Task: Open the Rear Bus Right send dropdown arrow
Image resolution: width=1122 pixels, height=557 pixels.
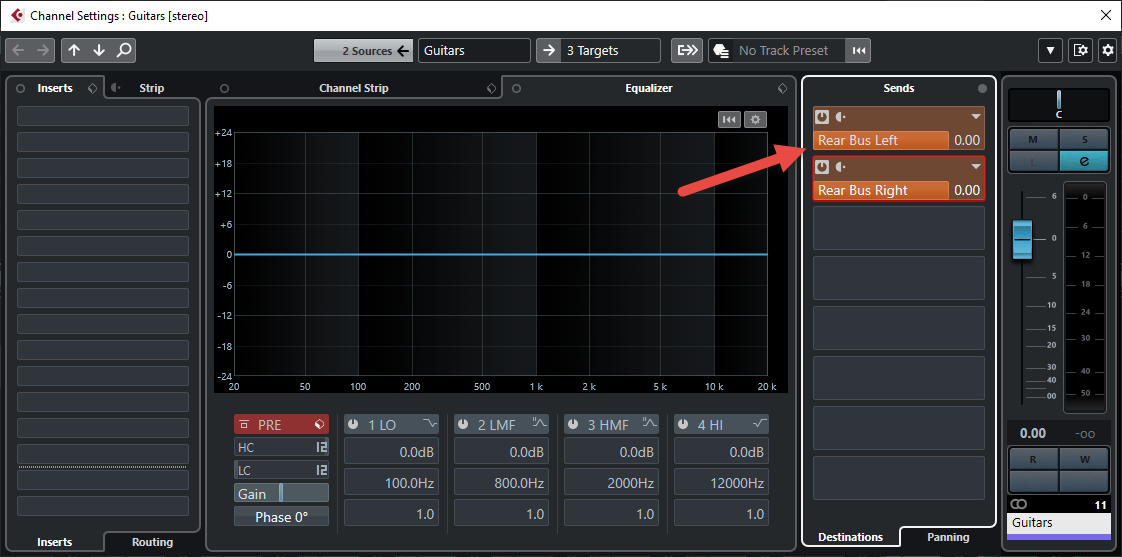Action: click(975, 167)
